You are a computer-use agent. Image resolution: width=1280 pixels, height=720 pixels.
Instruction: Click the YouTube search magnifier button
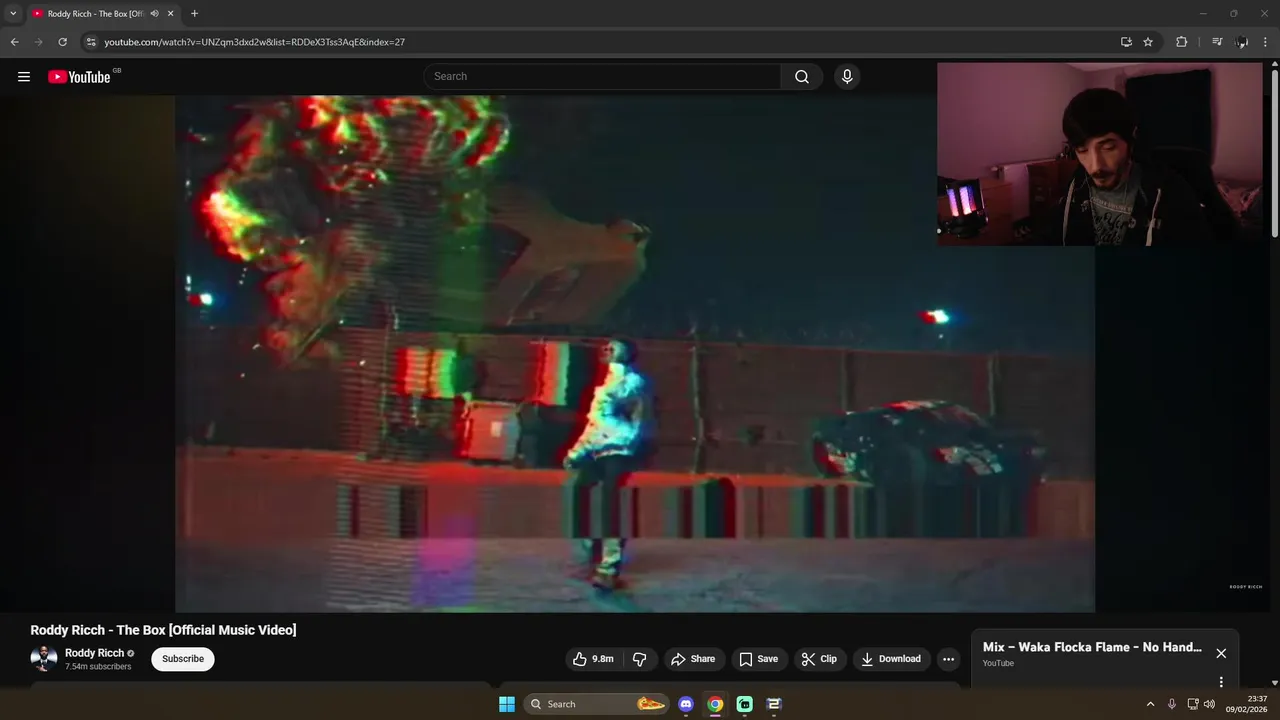[802, 77]
